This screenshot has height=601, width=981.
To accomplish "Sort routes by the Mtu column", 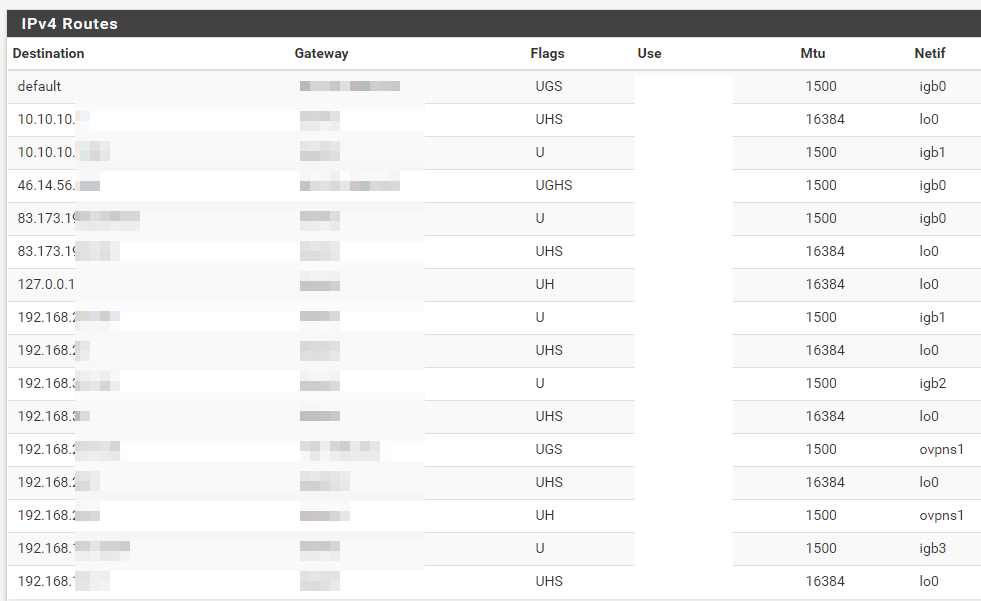I will coord(812,53).
